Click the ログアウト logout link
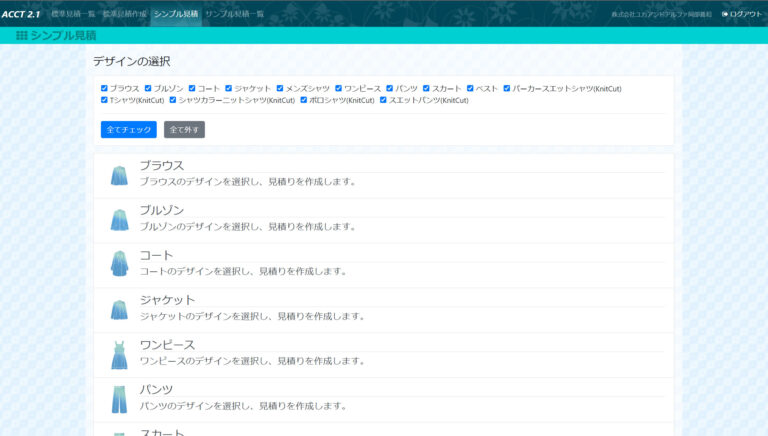The width and height of the screenshot is (768, 436). coord(742,14)
